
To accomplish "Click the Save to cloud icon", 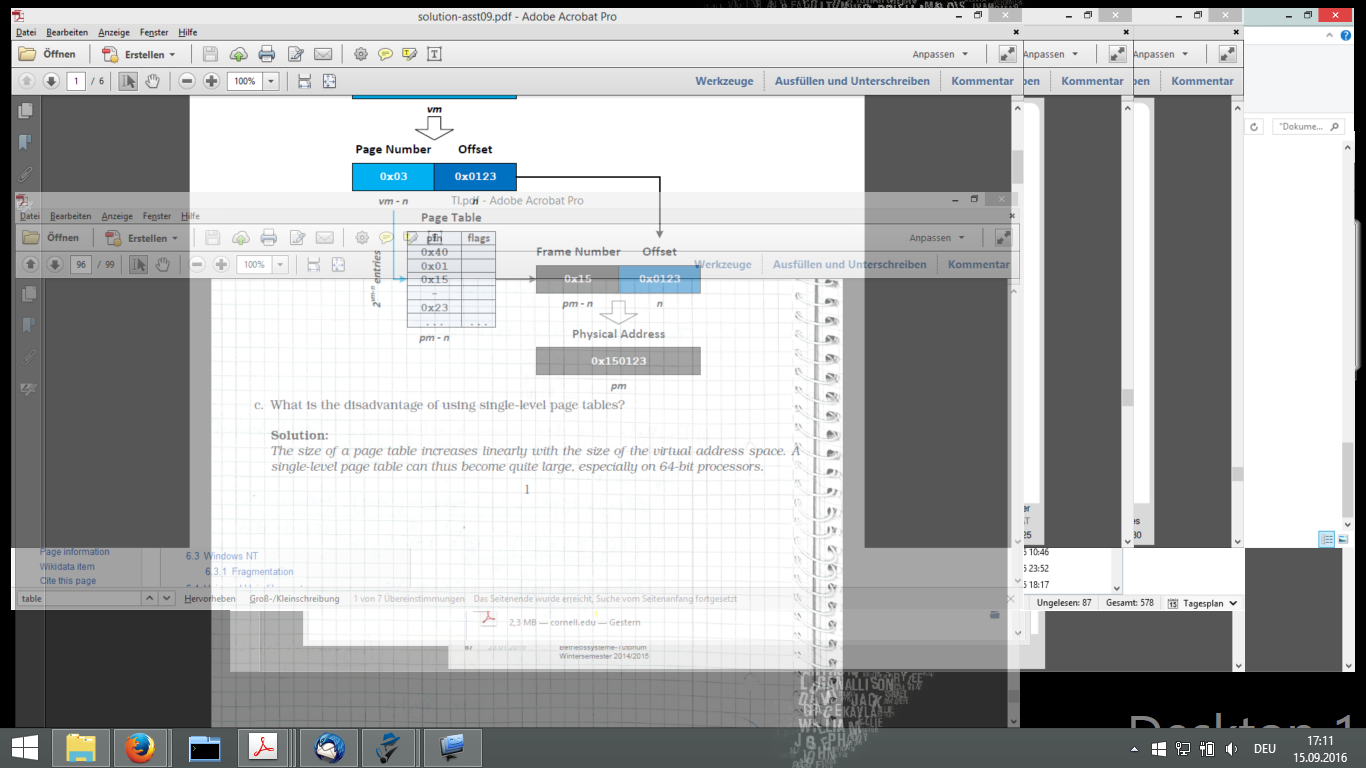I will tap(239, 54).
